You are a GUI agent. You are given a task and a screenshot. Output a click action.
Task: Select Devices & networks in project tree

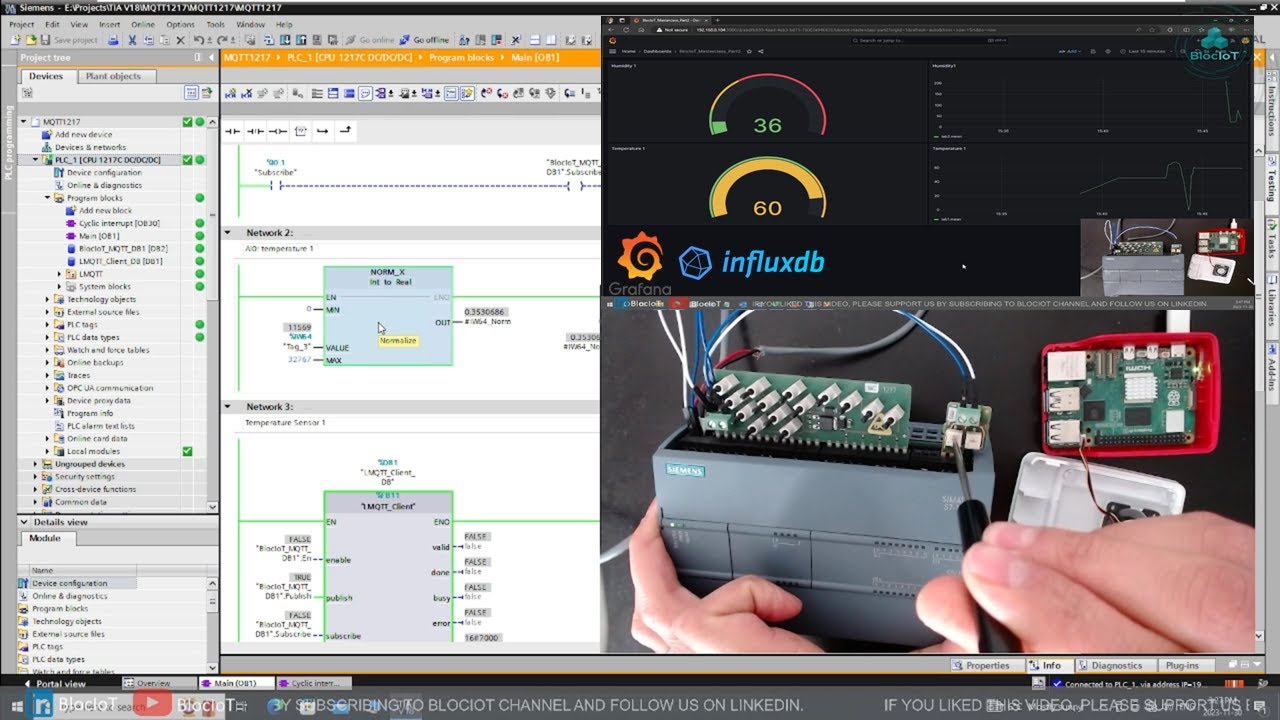pos(90,147)
